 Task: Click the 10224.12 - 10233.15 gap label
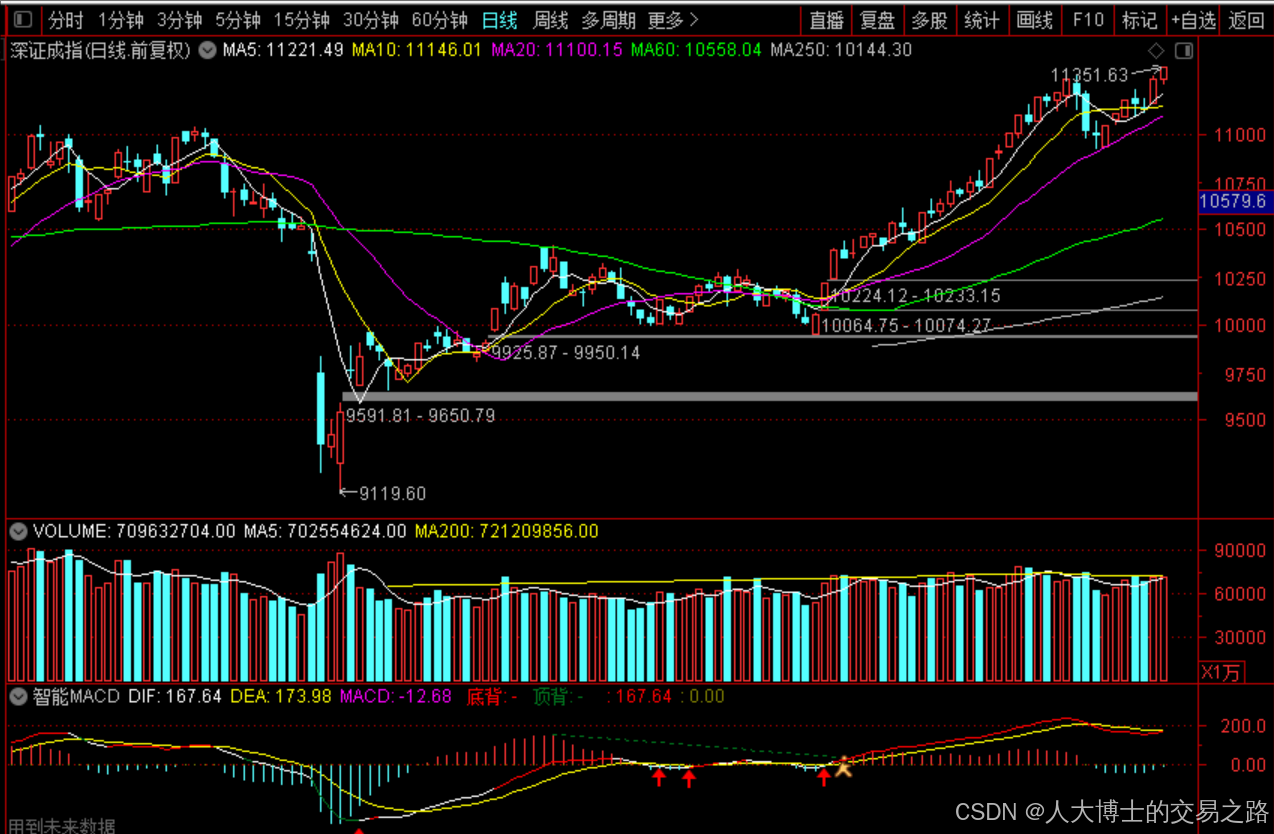pos(915,296)
